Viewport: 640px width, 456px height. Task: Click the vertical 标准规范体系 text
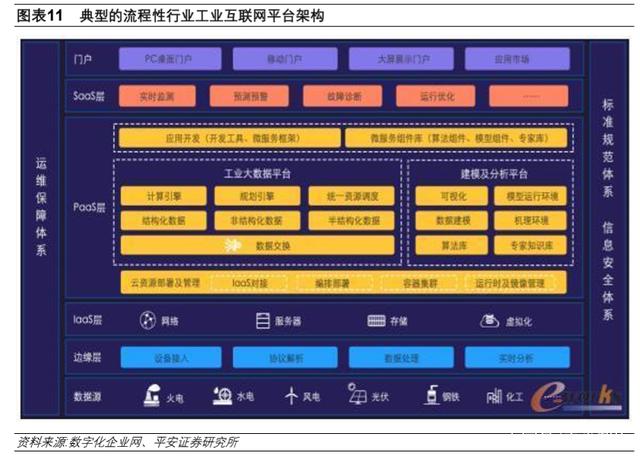pos(608,148)
